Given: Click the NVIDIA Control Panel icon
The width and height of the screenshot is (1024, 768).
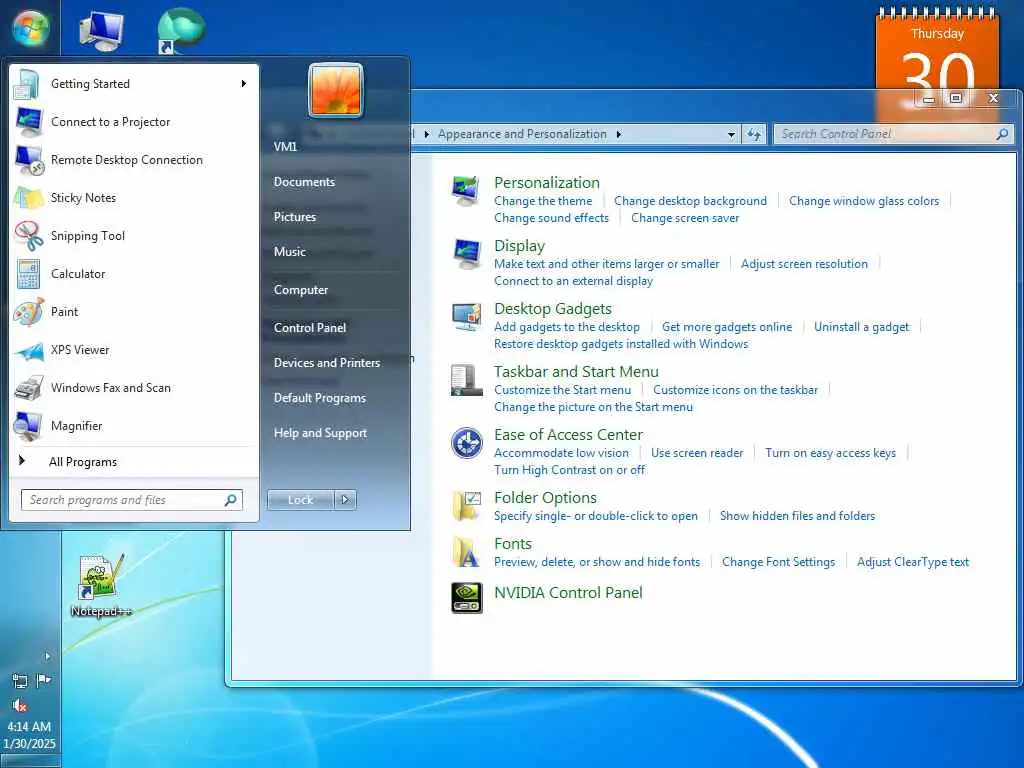Looking at the screenshot, I should [466, 598].
